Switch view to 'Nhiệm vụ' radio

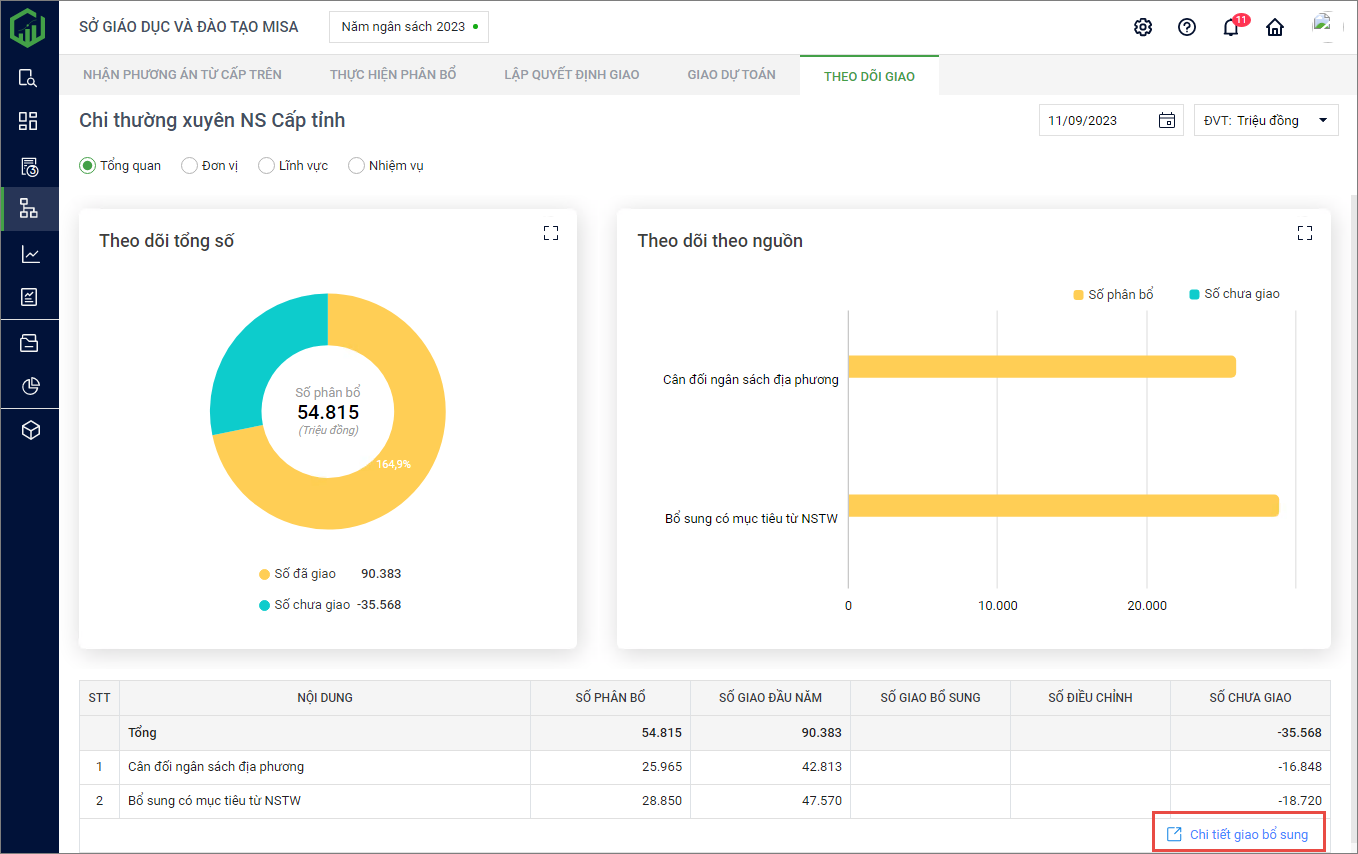click(x=356, y=166)
